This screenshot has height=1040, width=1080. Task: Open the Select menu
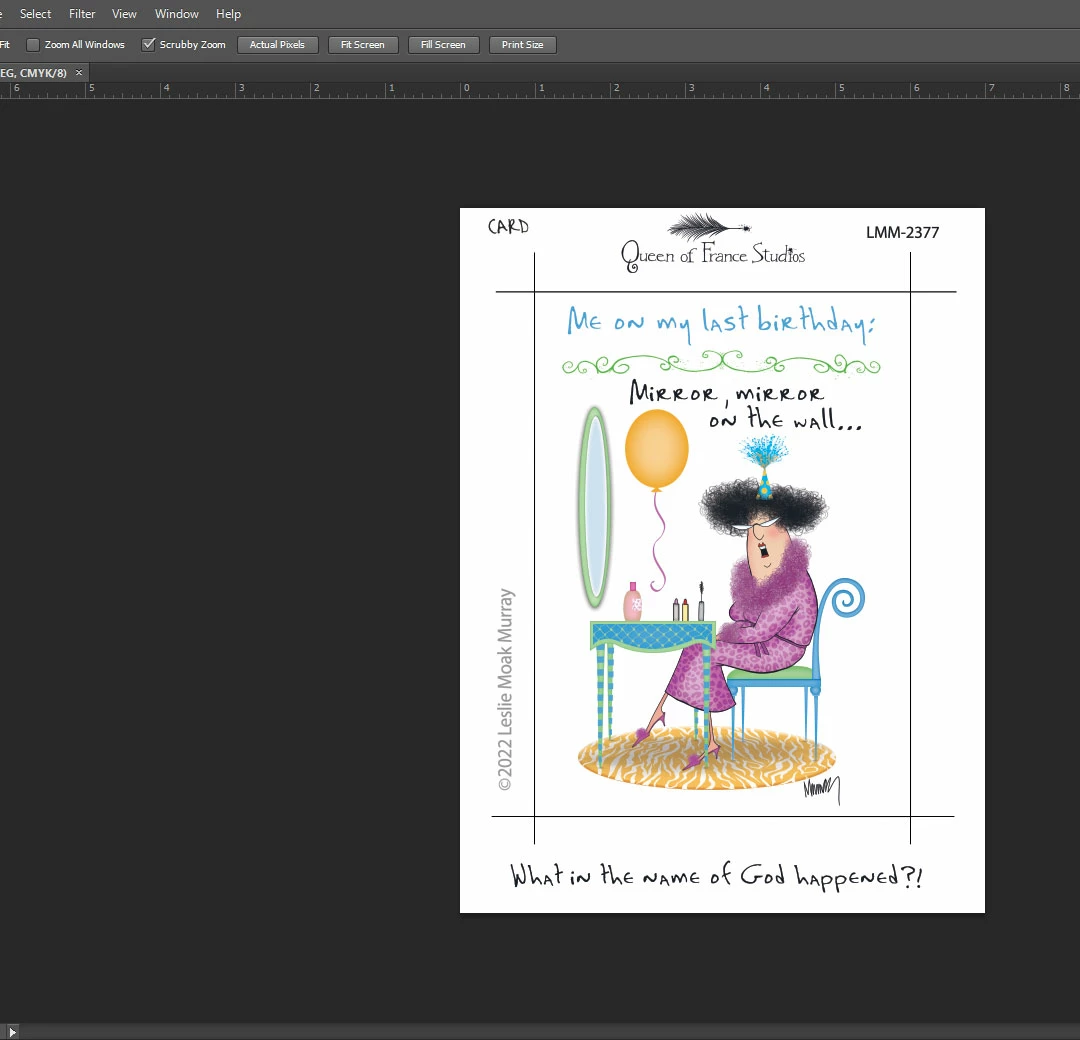tap(35, 14)
